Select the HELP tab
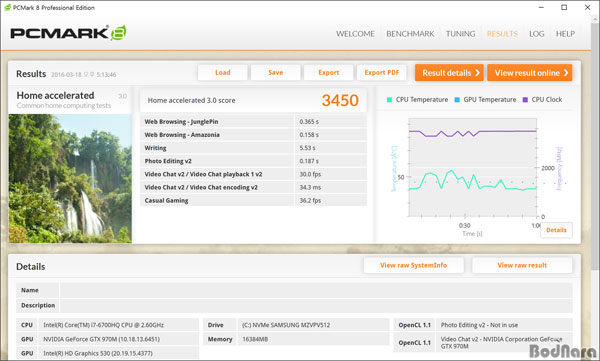Screen dimensions: 600x361 click(x=565, y=34)
